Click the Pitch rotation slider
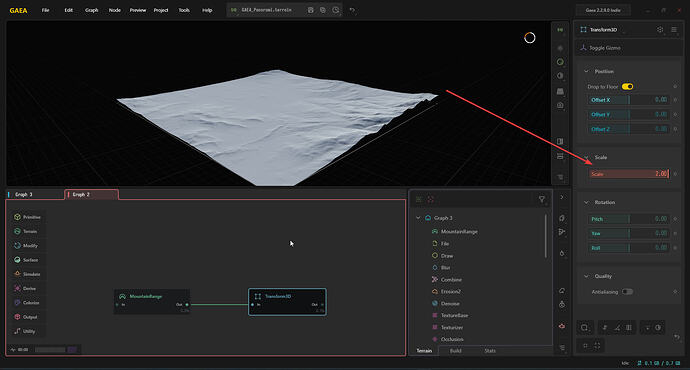 (629, 219)
